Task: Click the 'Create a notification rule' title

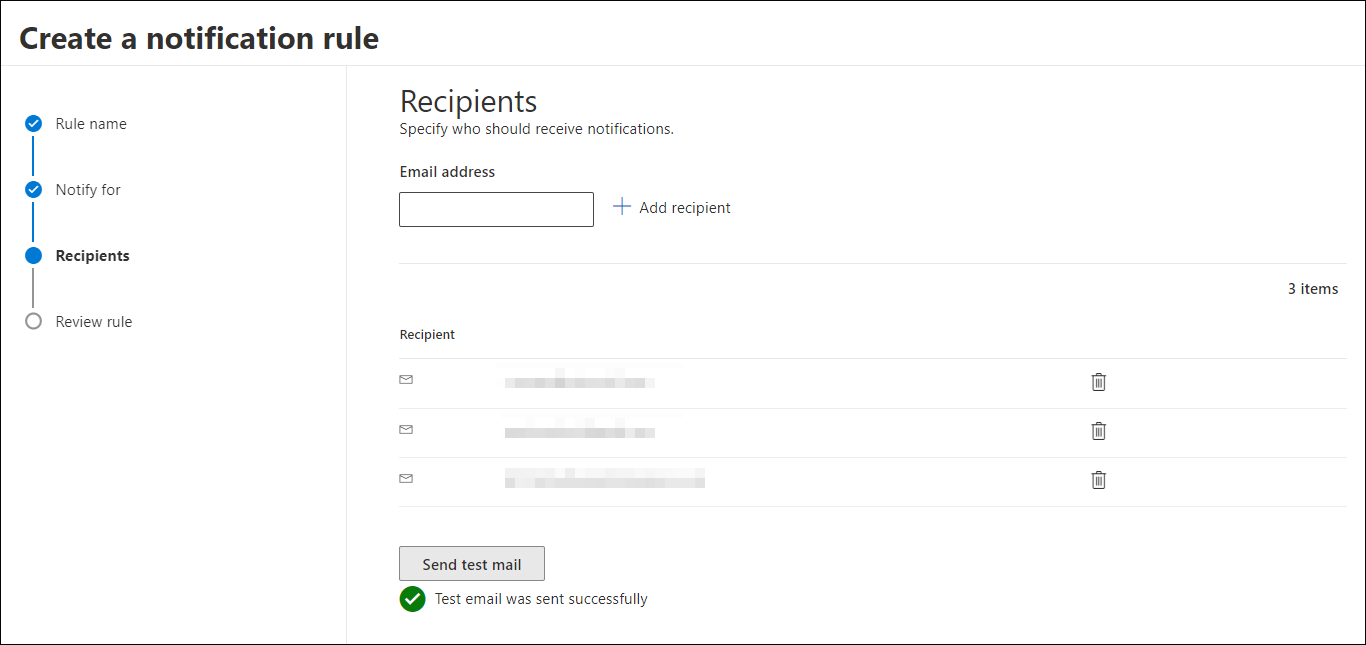Action: (199, 38)
